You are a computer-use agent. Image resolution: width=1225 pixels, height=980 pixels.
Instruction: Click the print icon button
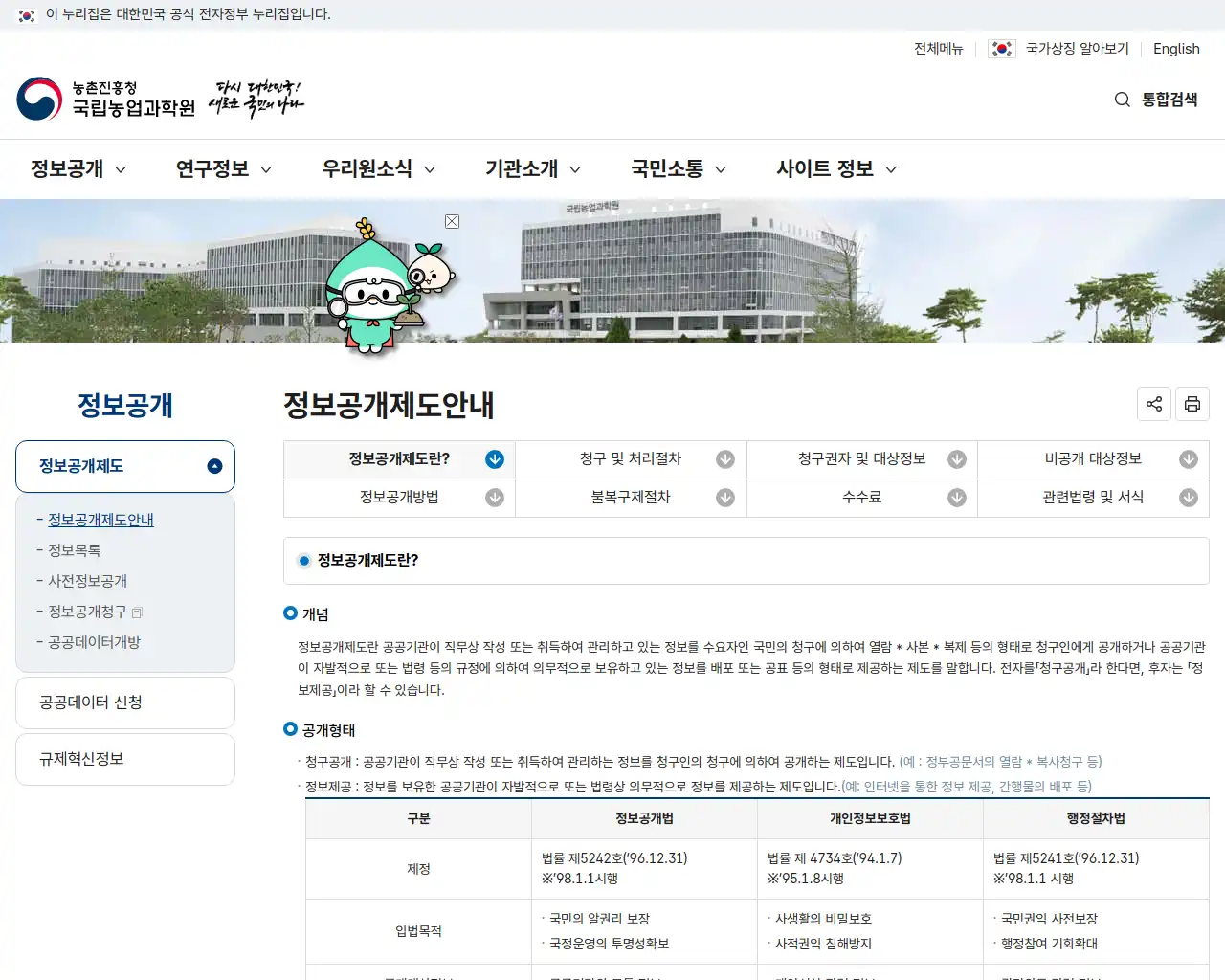[1192, 404]
